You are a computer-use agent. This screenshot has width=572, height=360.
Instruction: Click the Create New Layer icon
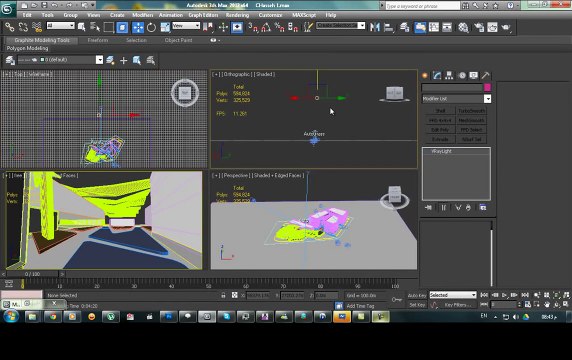[110, 60]
